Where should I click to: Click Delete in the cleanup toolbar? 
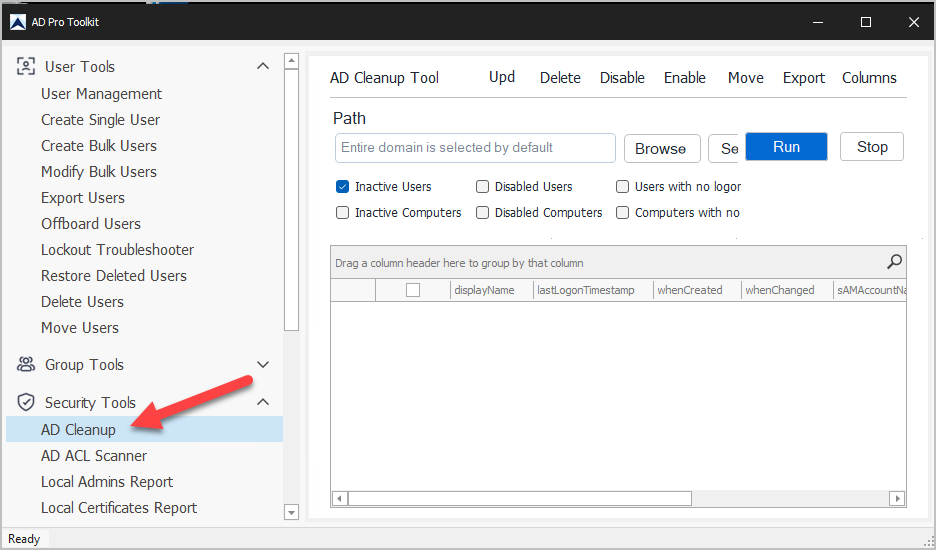point(560,78)
